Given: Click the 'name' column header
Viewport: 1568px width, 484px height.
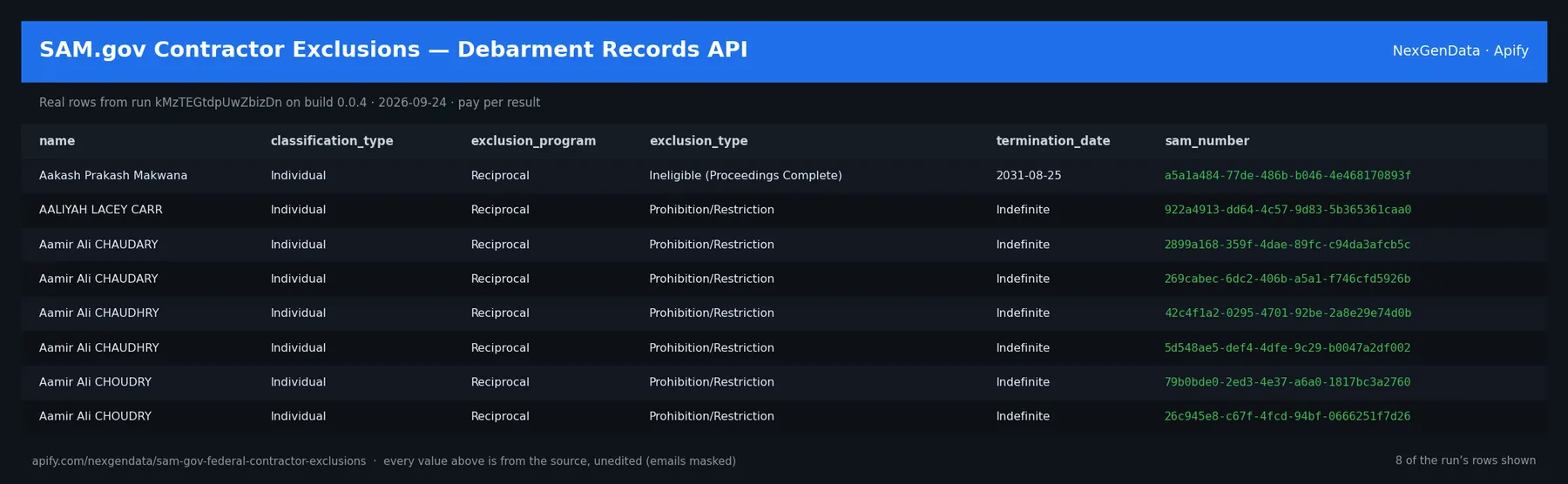Looking at the screenshot, I should (57, 141).
